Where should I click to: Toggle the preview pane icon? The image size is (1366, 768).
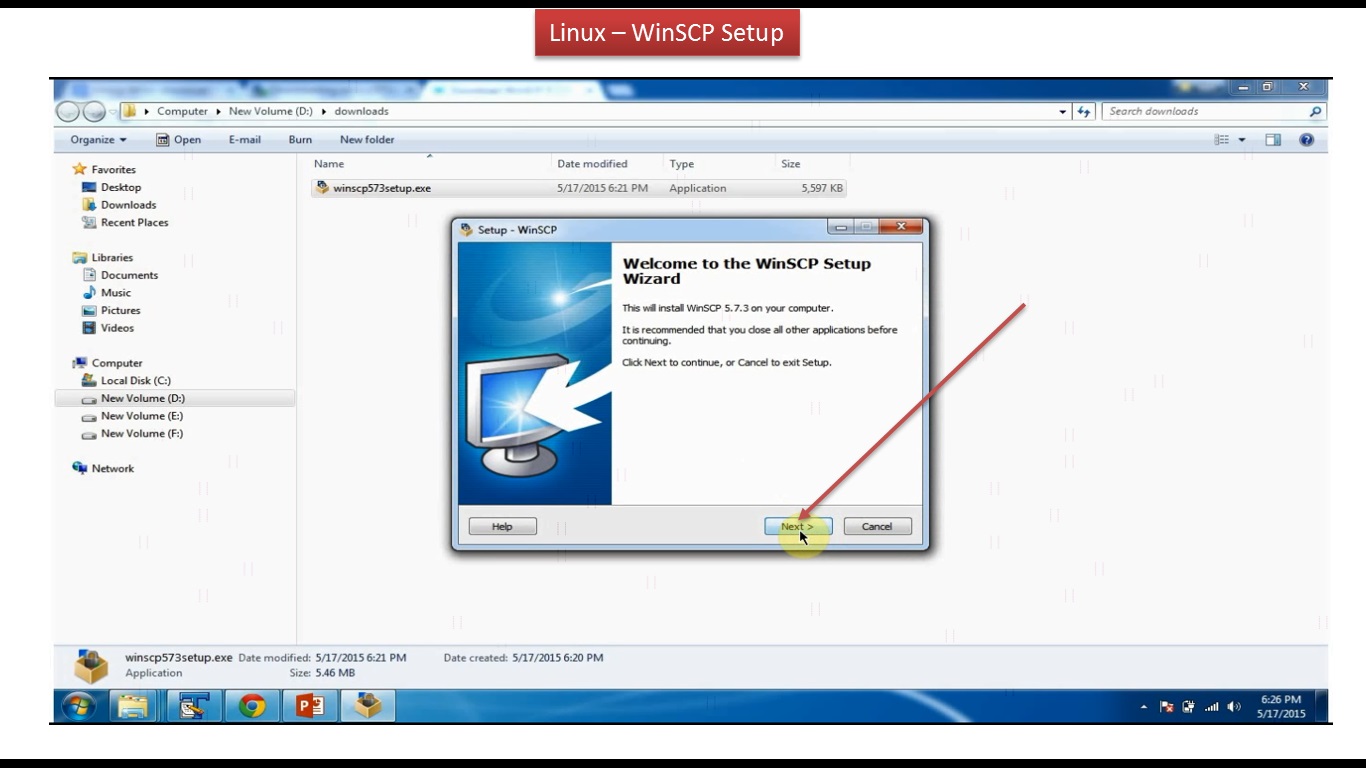point(1273,140)
